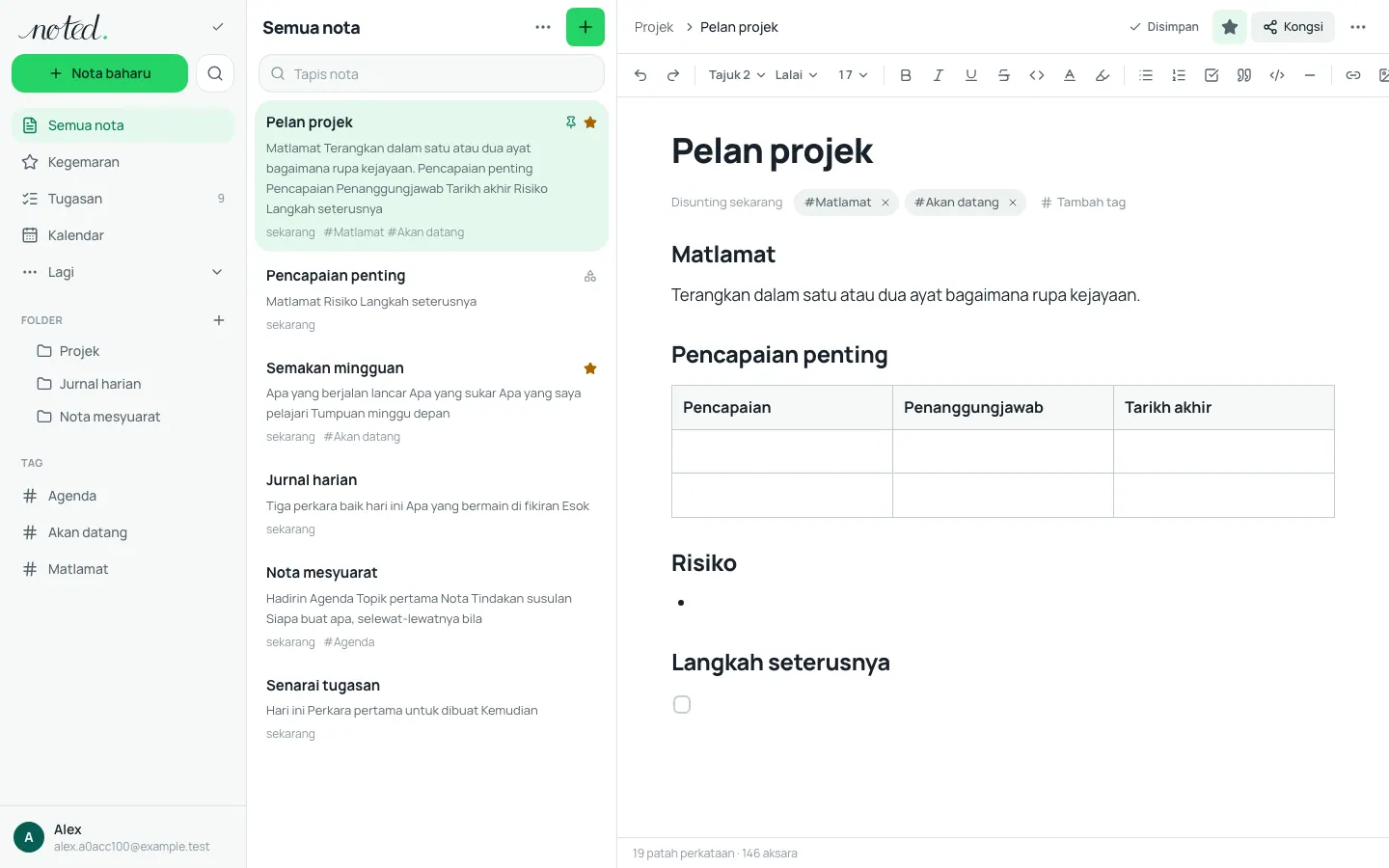The width and height of the screenshot is (1389, 868).
Task: Open Semua nota in the sidebar
Action: tap(123, 125)
